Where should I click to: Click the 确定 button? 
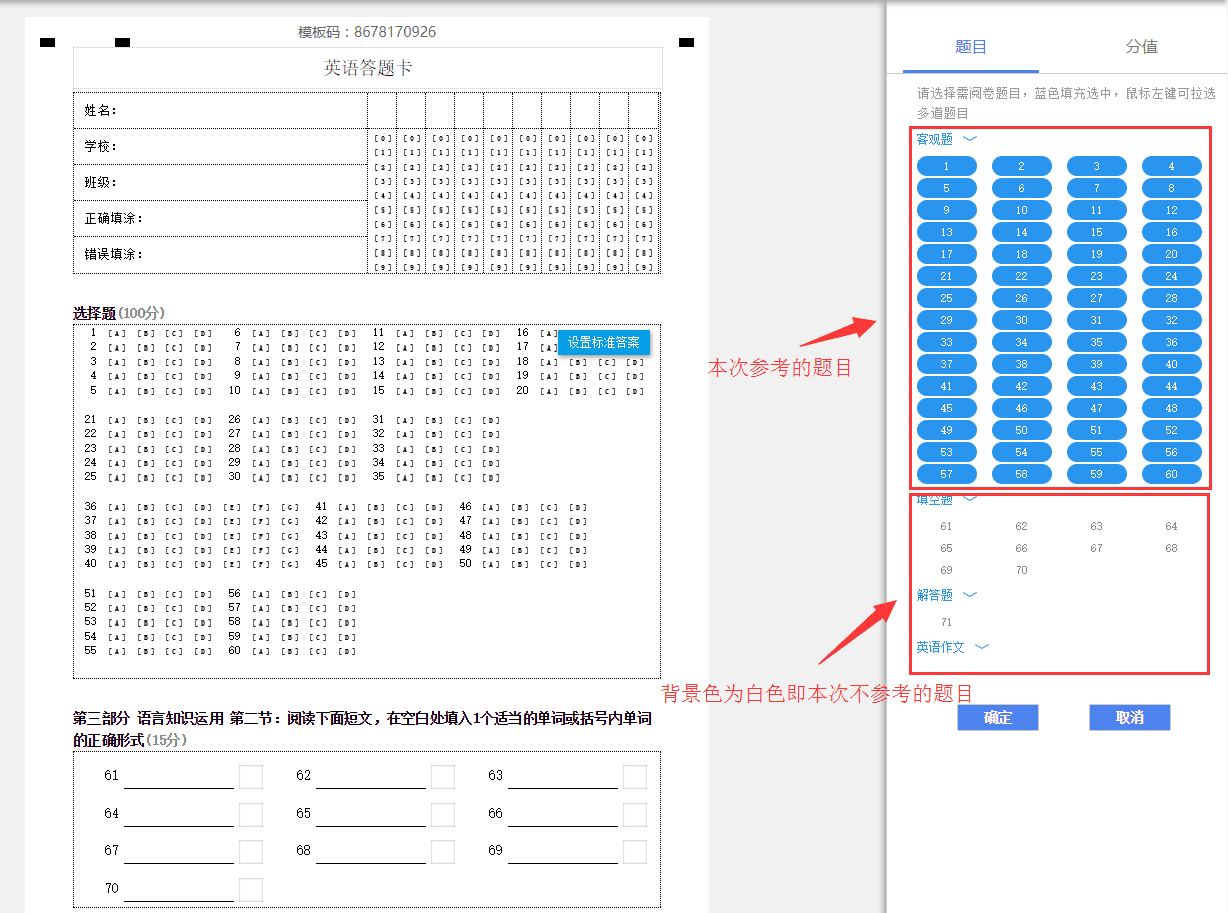click(x=997, y=717)
